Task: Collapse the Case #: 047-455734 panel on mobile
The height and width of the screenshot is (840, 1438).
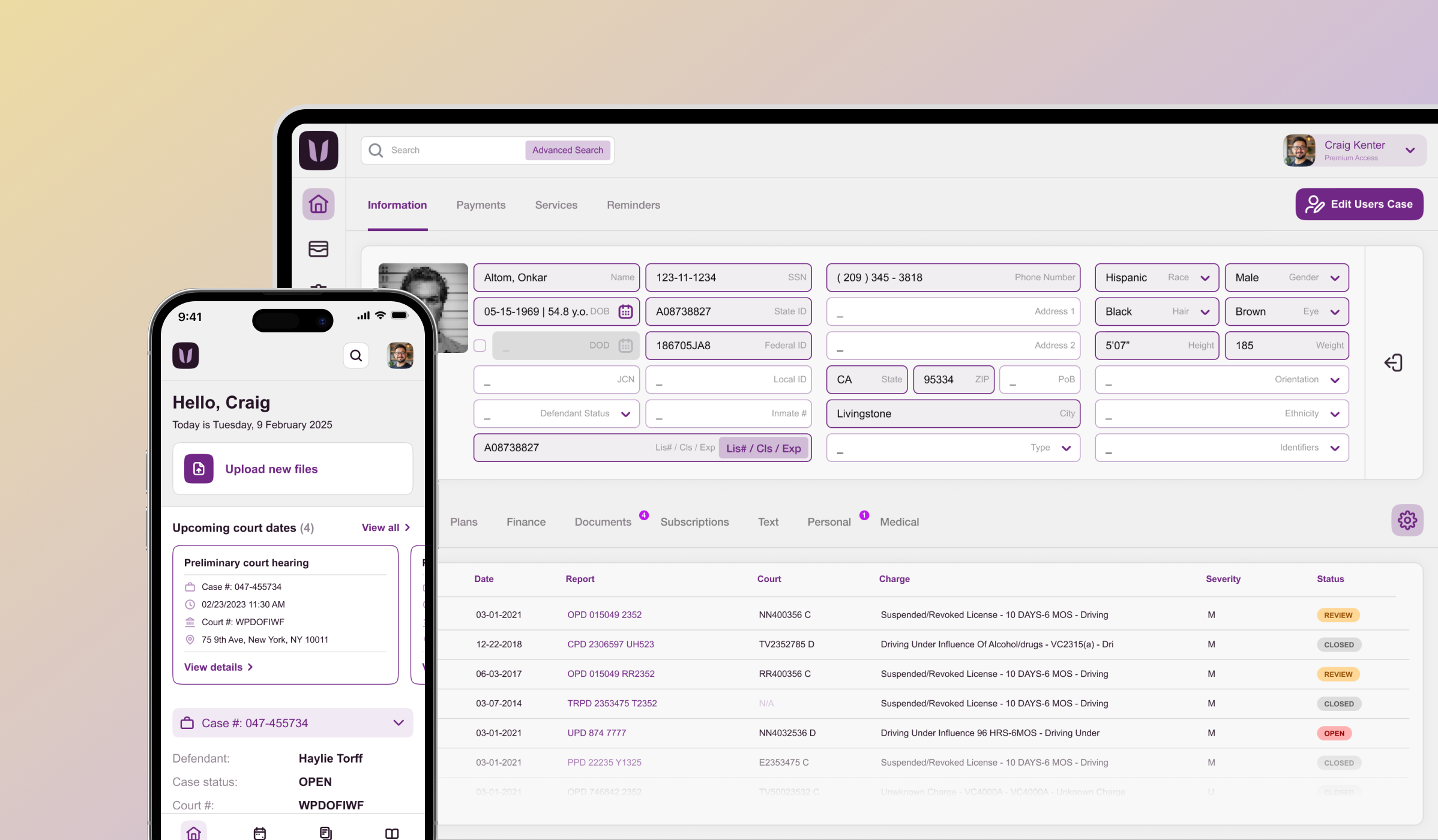Action: pos(398,722)
